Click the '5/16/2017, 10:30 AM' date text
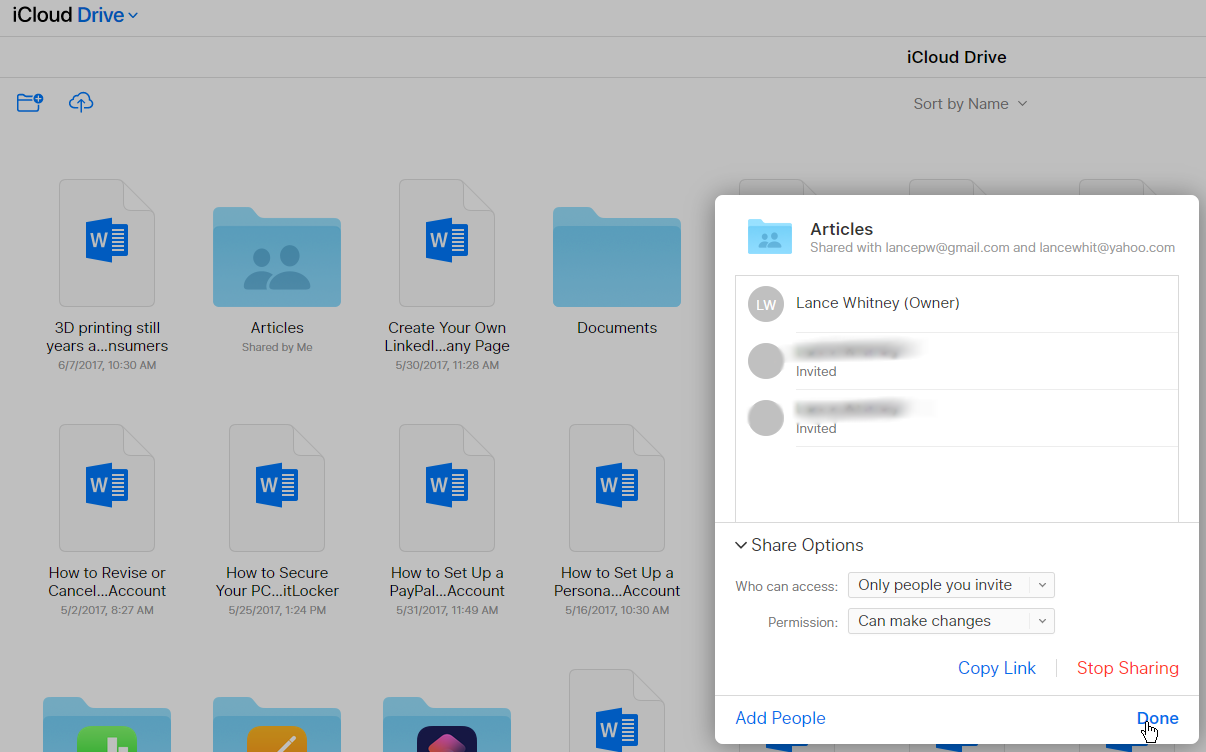 (617, 610)
